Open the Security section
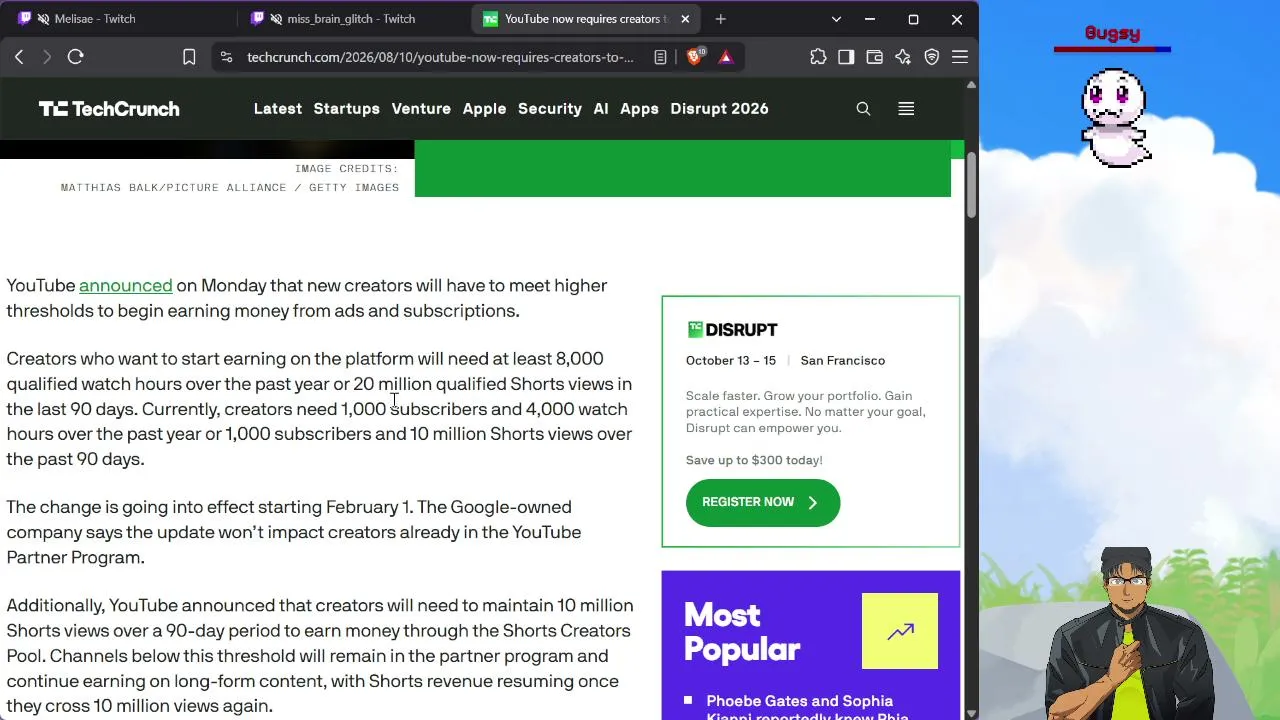1280x720 pixels. pyautogui.click(x=550, y=109)
